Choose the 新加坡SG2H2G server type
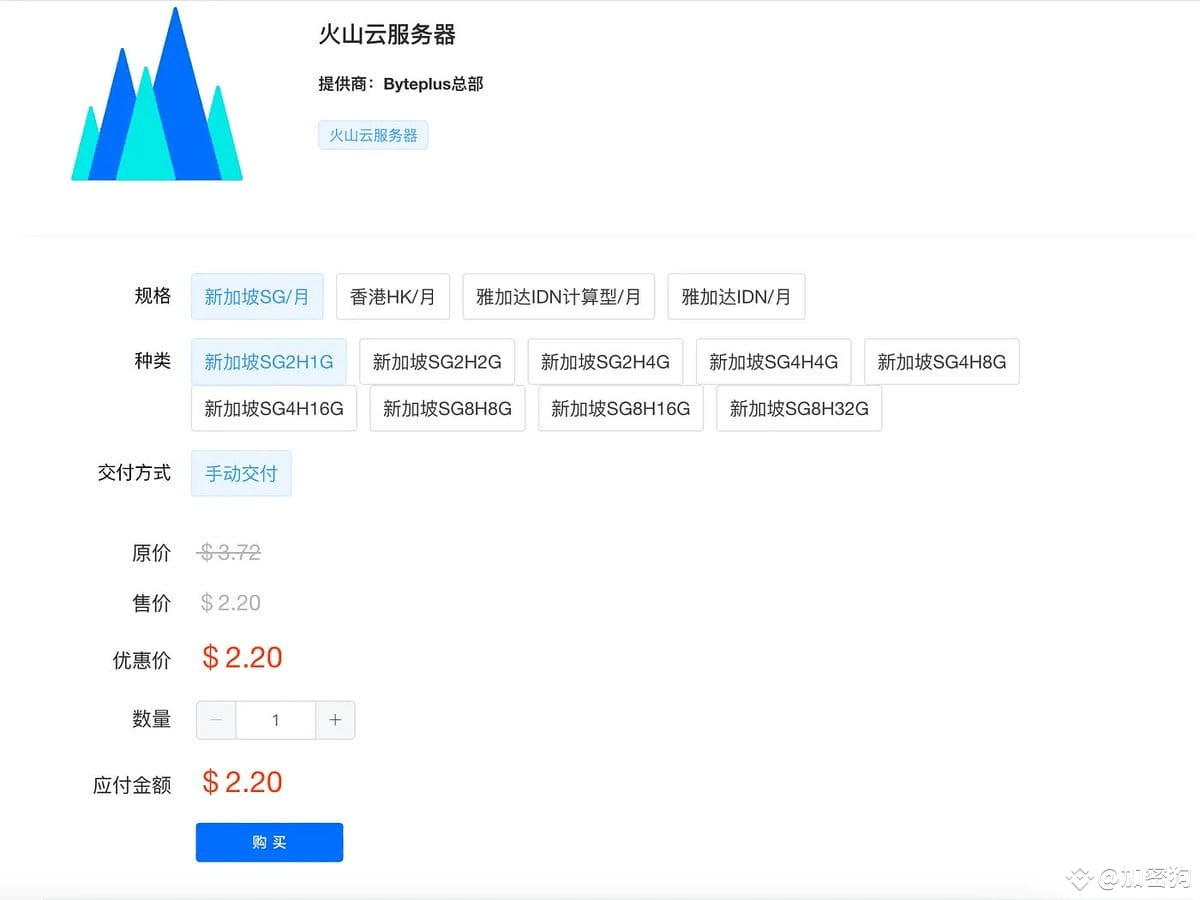The image size is (1200, 900). pos(437,361)
